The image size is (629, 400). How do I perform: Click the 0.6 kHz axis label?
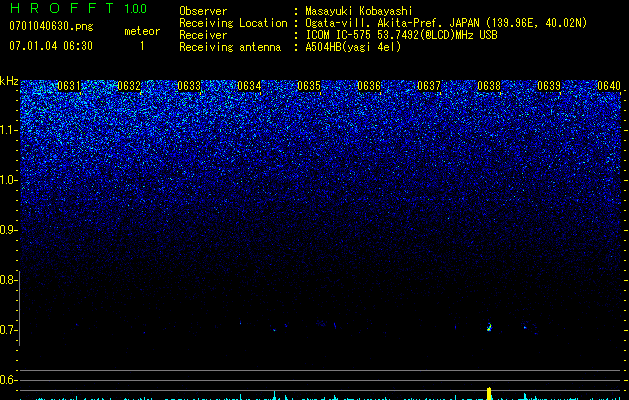pyautogui.click(x=8, y=380)
